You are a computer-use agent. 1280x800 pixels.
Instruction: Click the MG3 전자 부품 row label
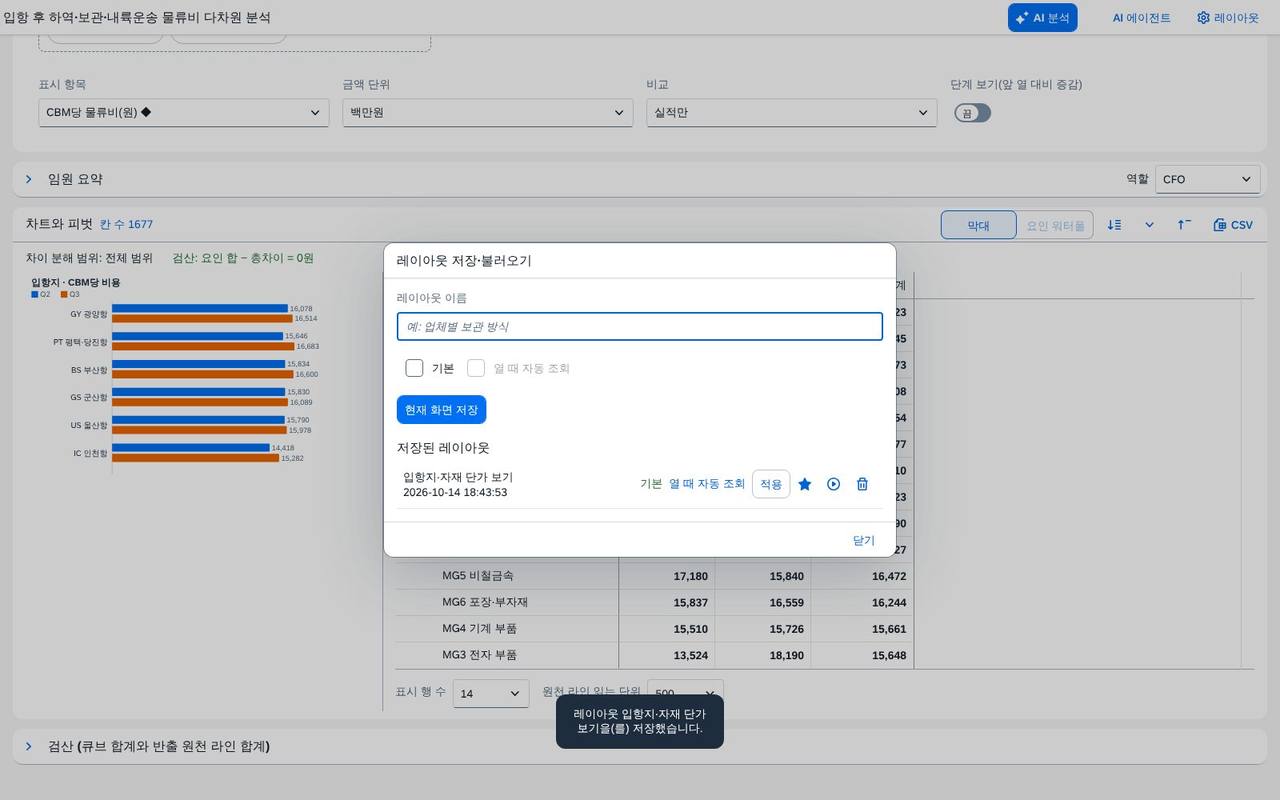480,654
